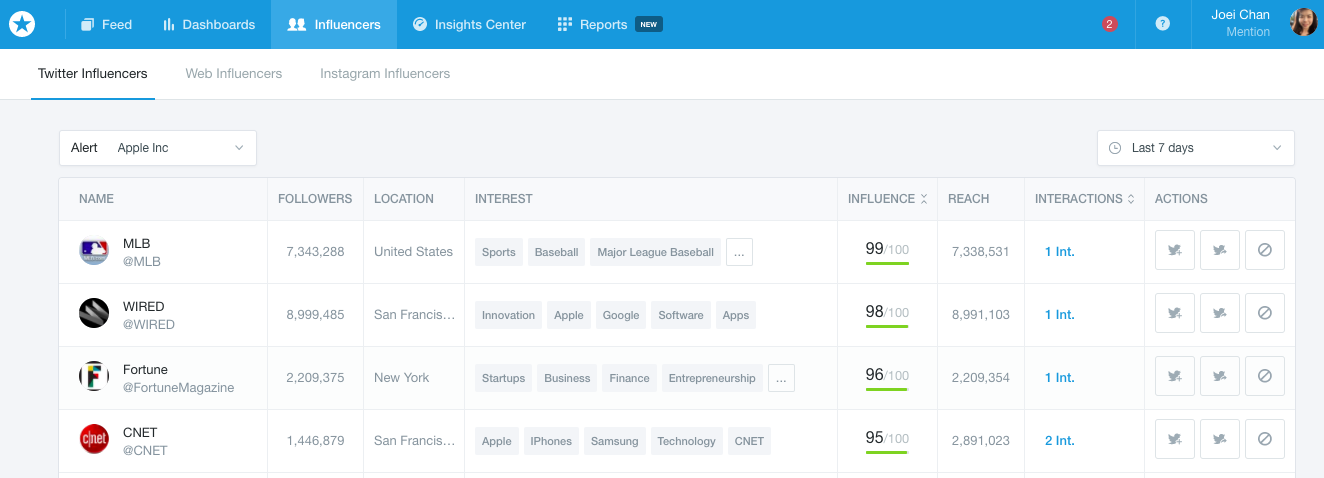
Task: Click the IPhones interest tag
Action: 551,441
